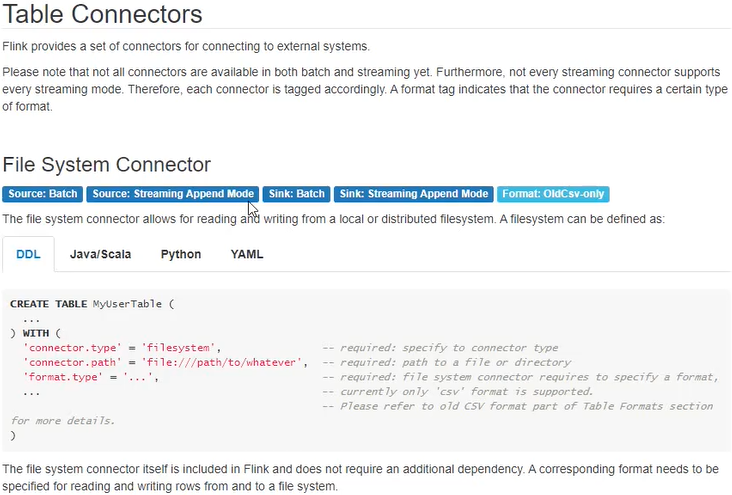Open the Java/Scala code tab

click(100, 254)
